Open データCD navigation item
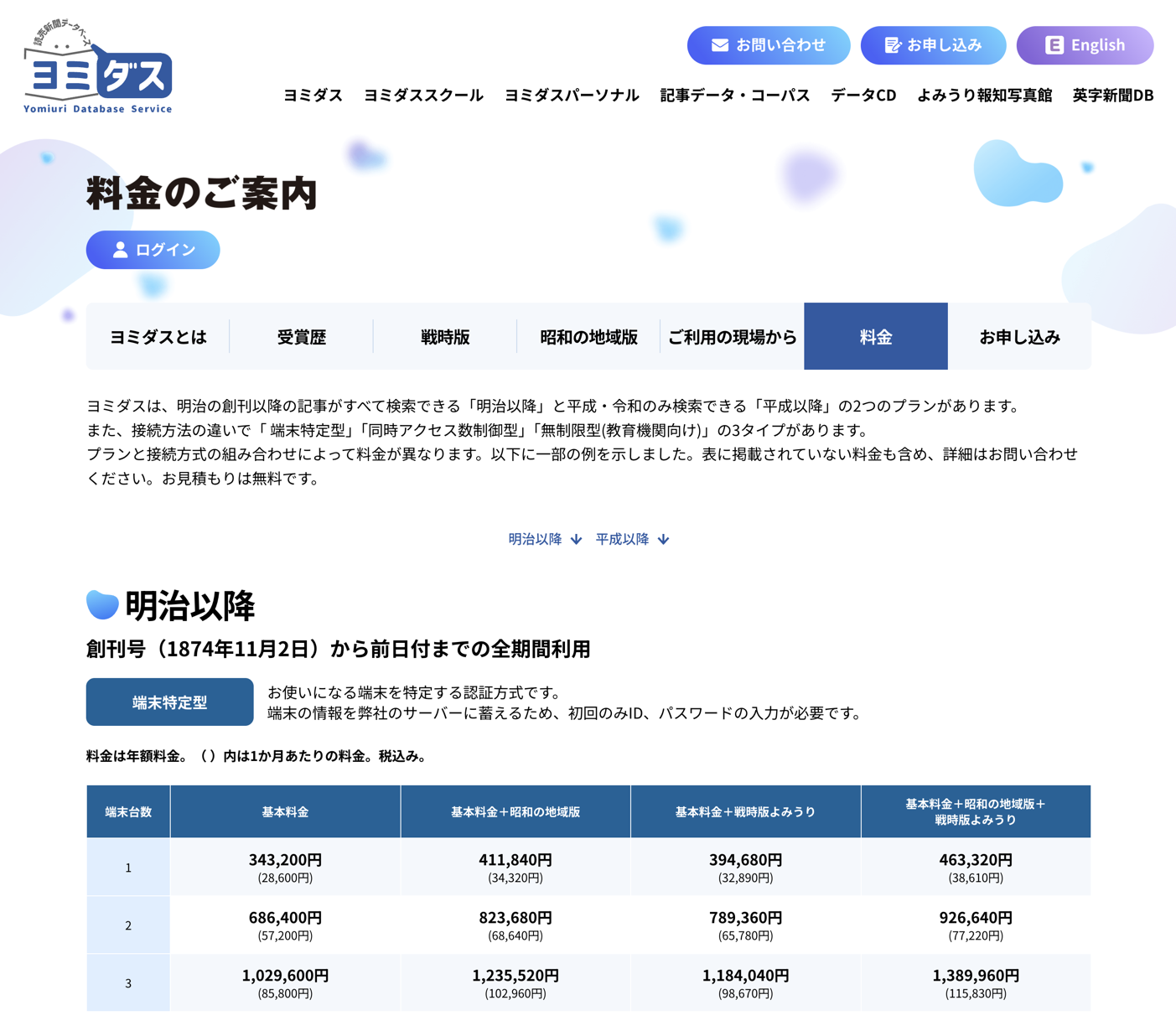The image size is (1176, 1031). coord(863,95)
